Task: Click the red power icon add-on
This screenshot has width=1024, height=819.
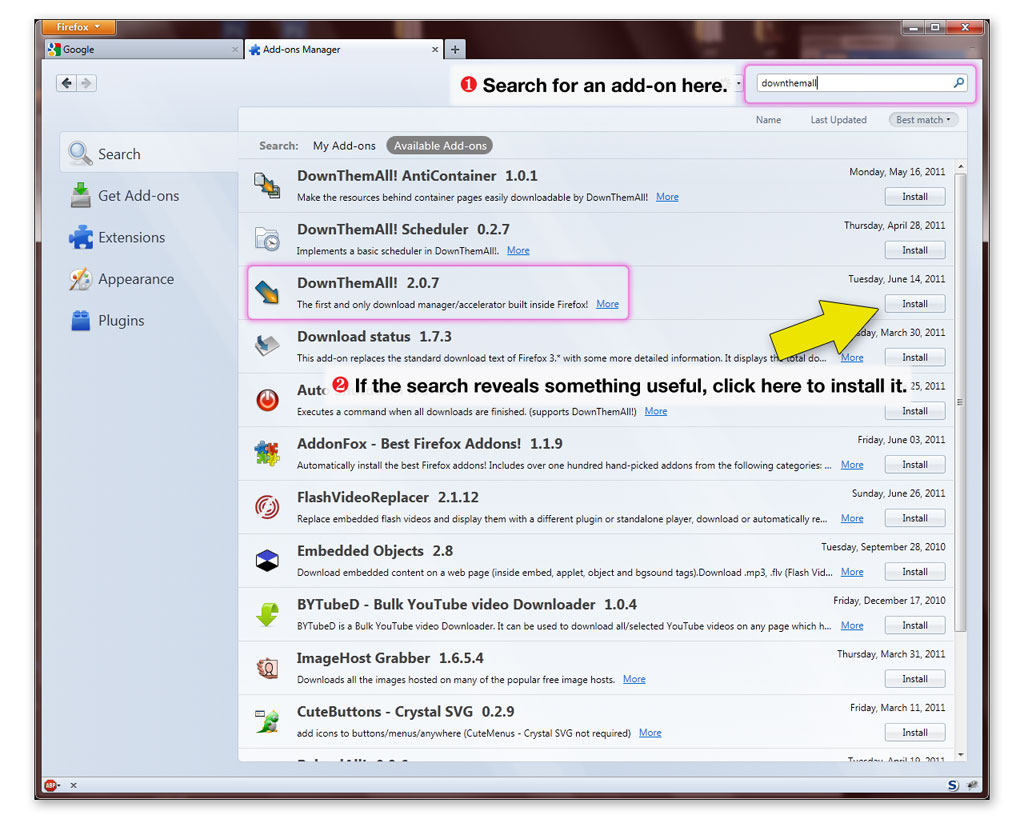Action: pos(267,400)
